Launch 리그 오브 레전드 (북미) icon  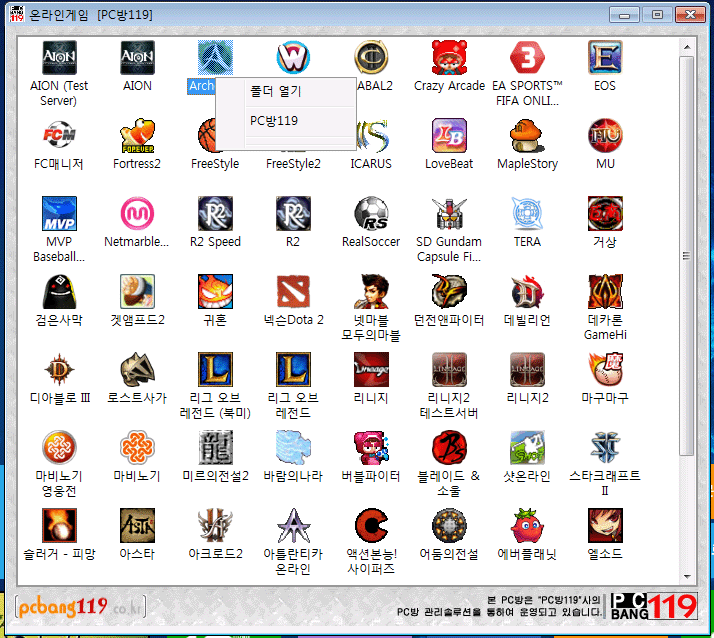pos(215,369)
